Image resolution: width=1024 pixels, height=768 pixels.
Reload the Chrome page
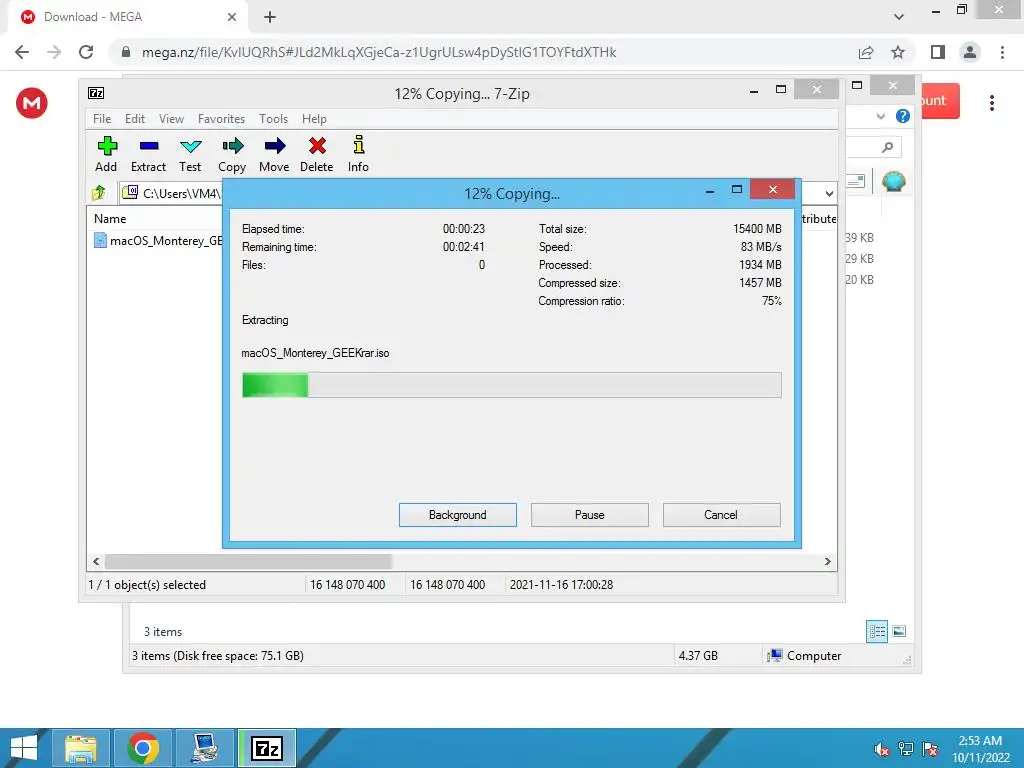[86, 52]
